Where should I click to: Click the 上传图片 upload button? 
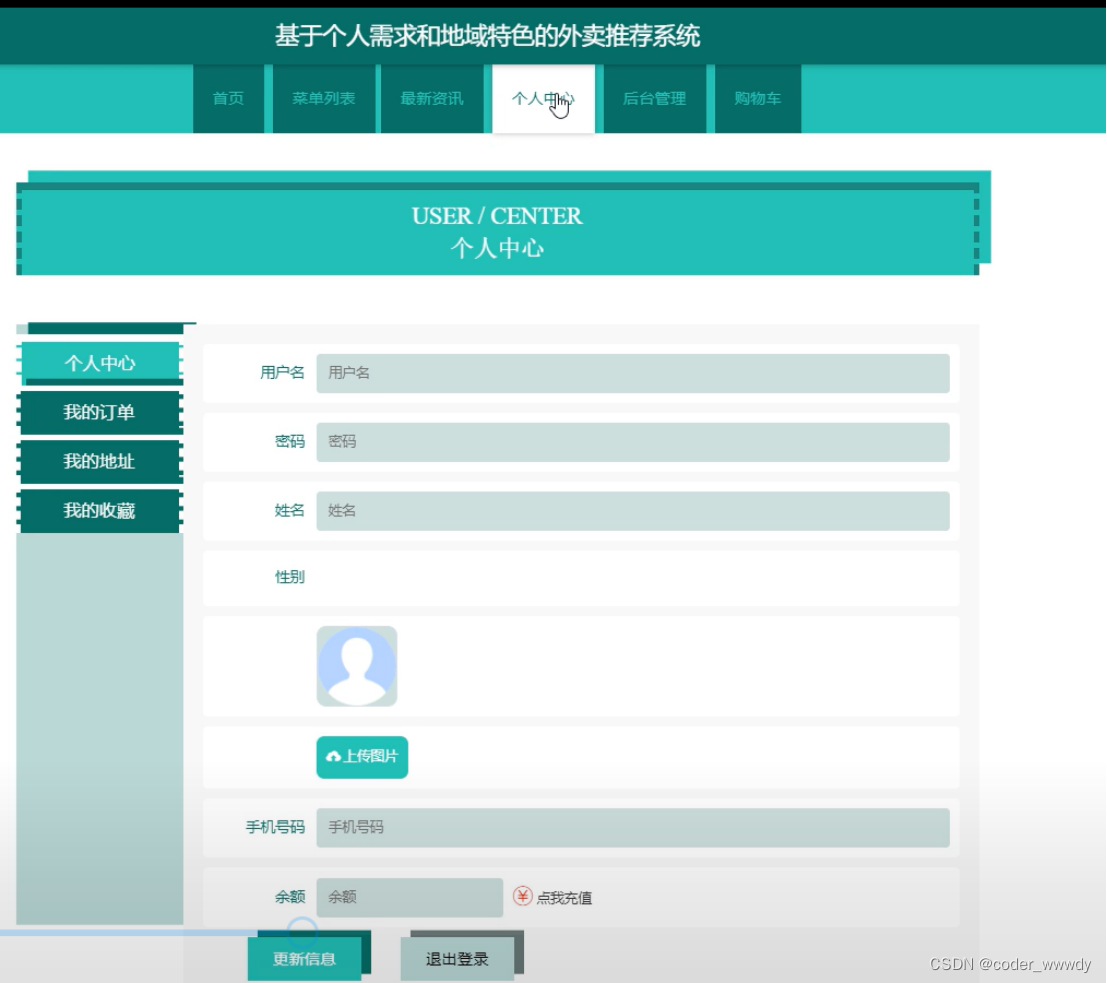(x=362, y=757)
